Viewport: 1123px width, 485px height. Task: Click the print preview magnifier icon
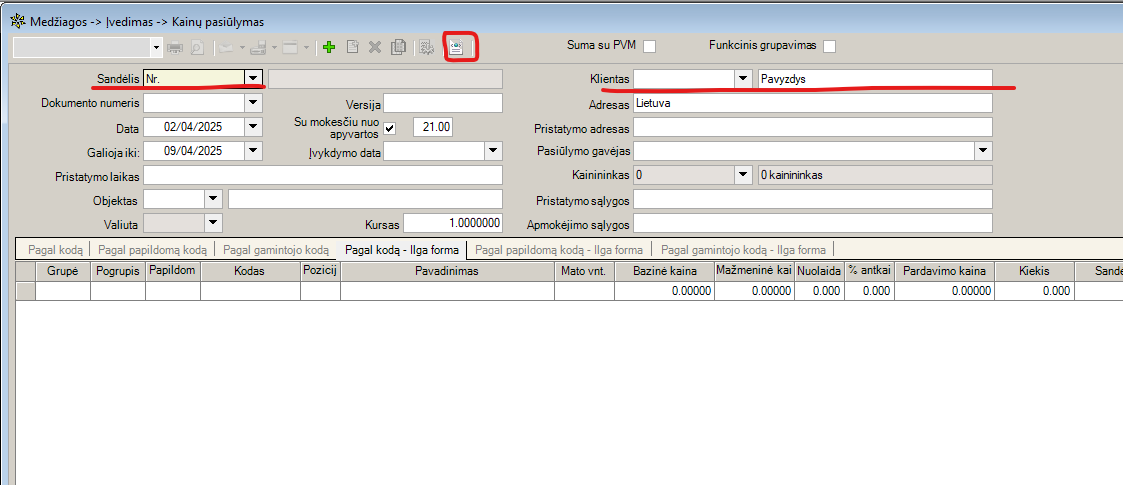(x=198, y=47)
